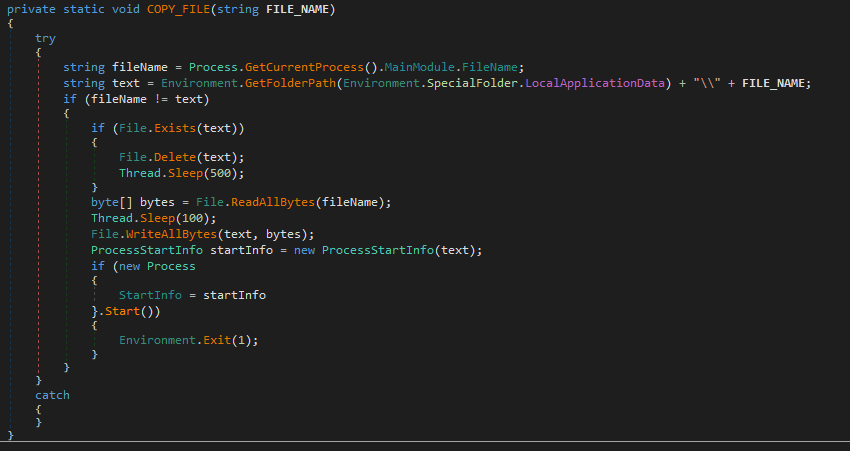Click the Delete method in File.Delete
Image resolution: width=850 pixels, height=451 pixels.
click(x=175, y=157)
